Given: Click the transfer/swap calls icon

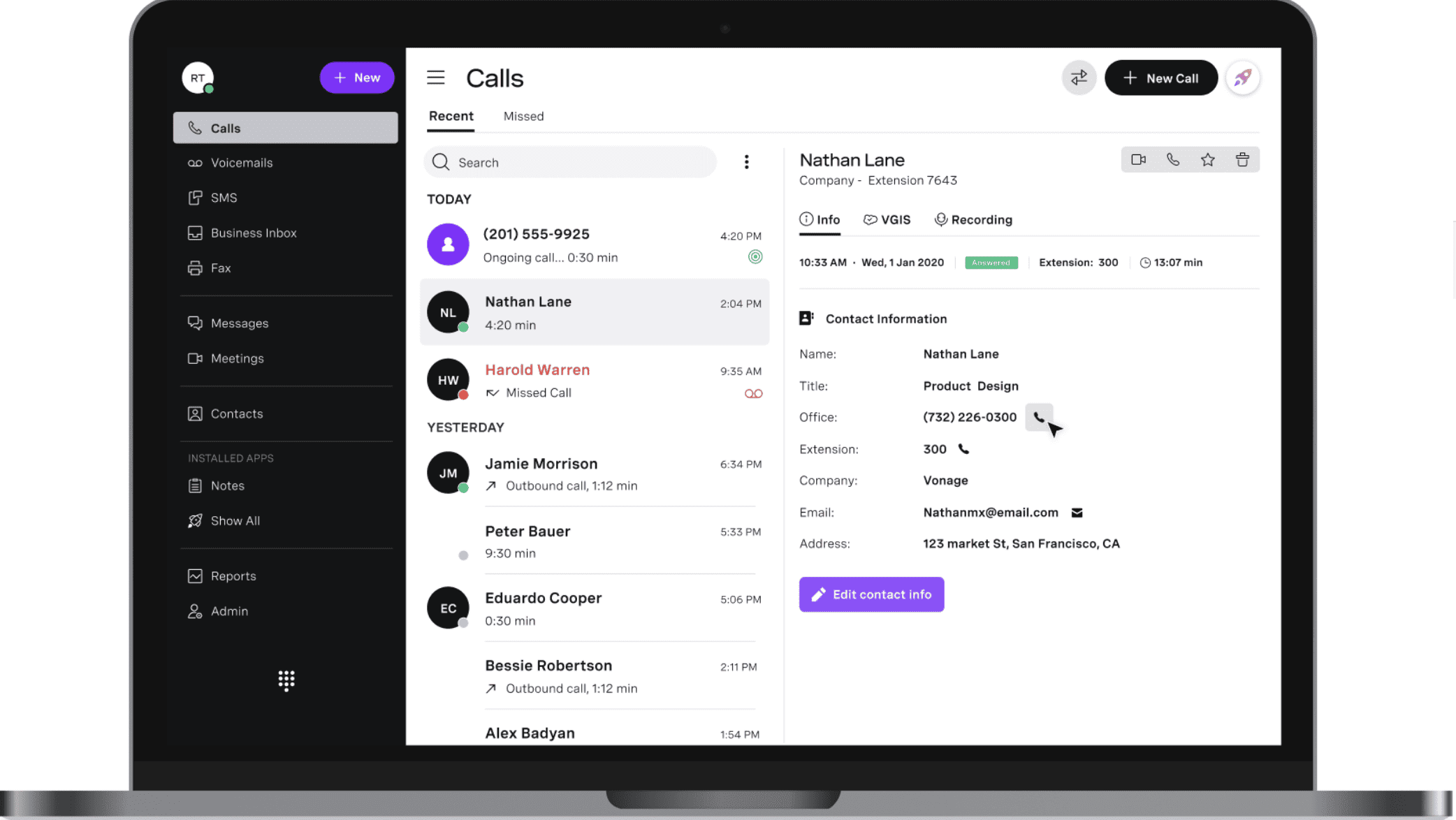Looking at the screenshot, I should (1079, 77).
